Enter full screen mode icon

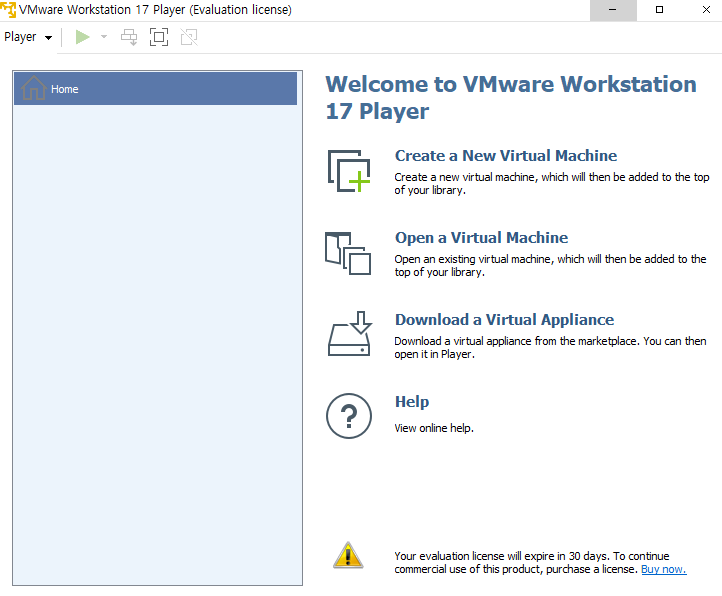tap(159, 37)
